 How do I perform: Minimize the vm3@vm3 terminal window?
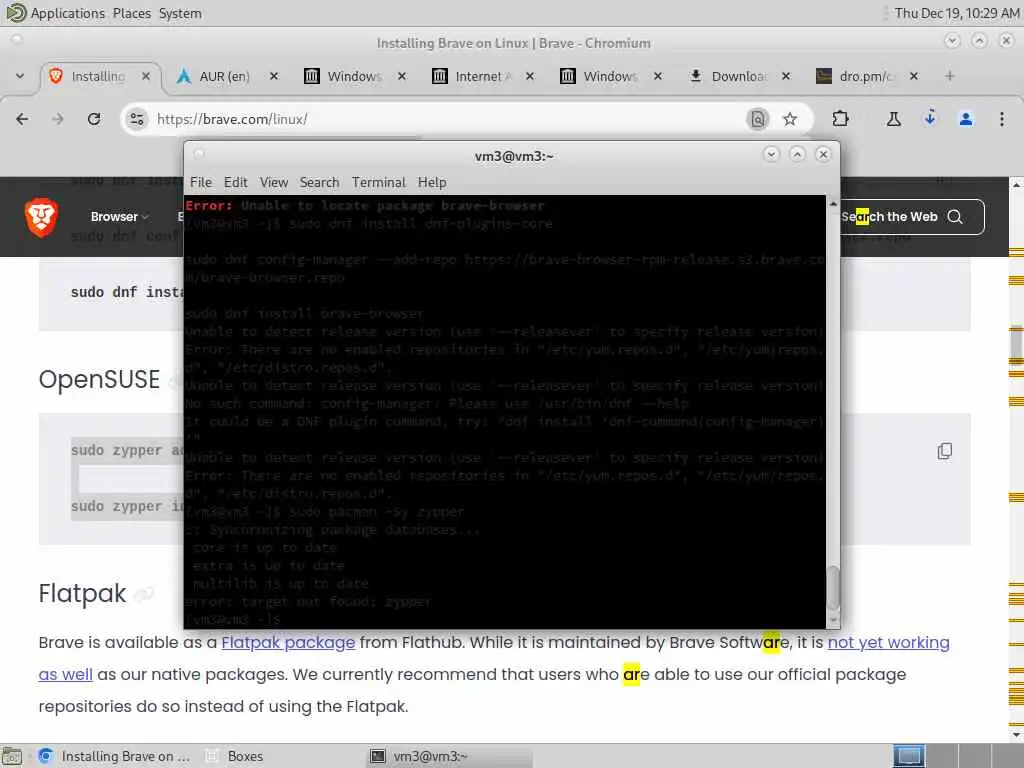pyautogui.click(x=771, y=154)
